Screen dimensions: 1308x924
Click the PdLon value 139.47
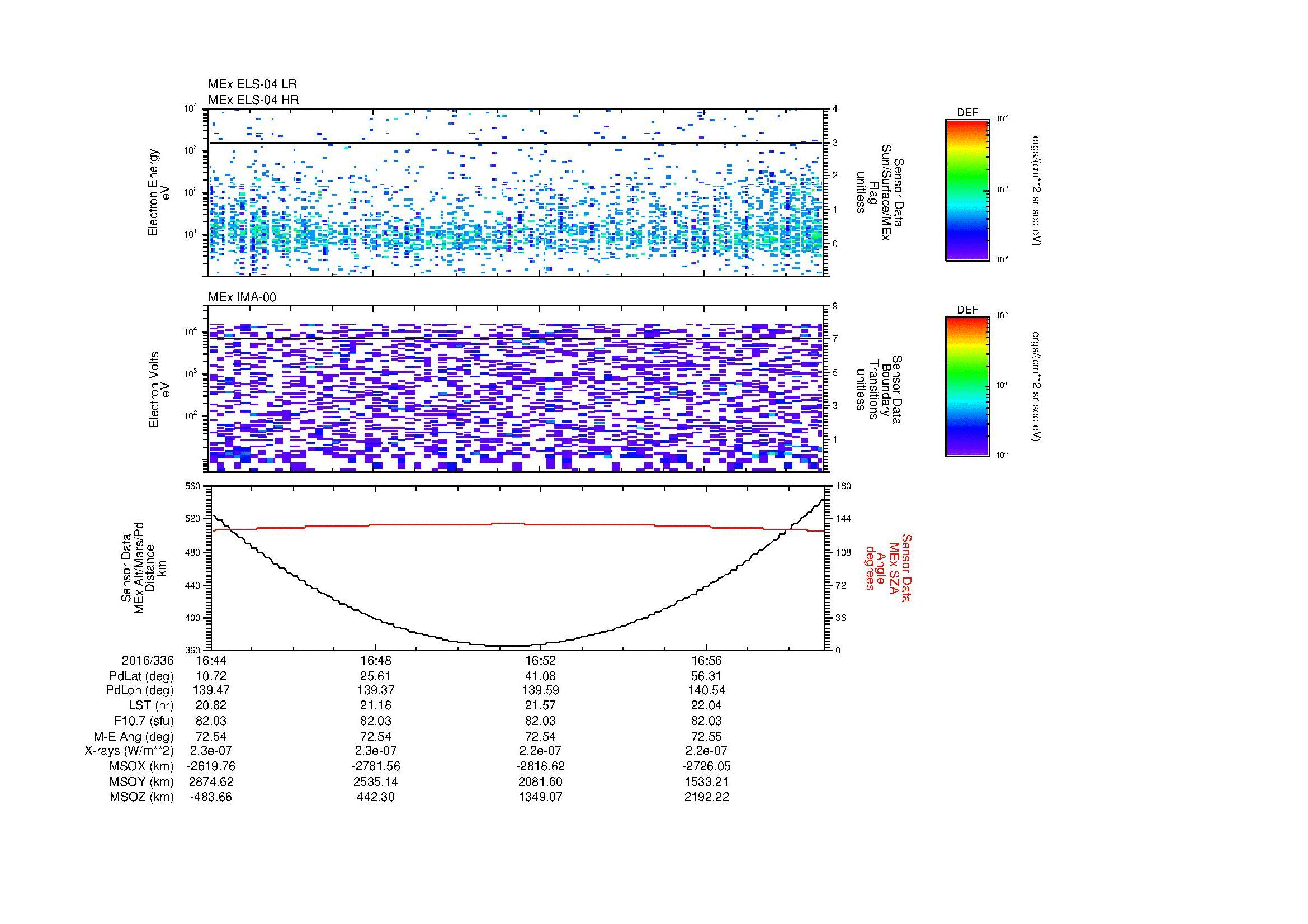coord(211,690)
